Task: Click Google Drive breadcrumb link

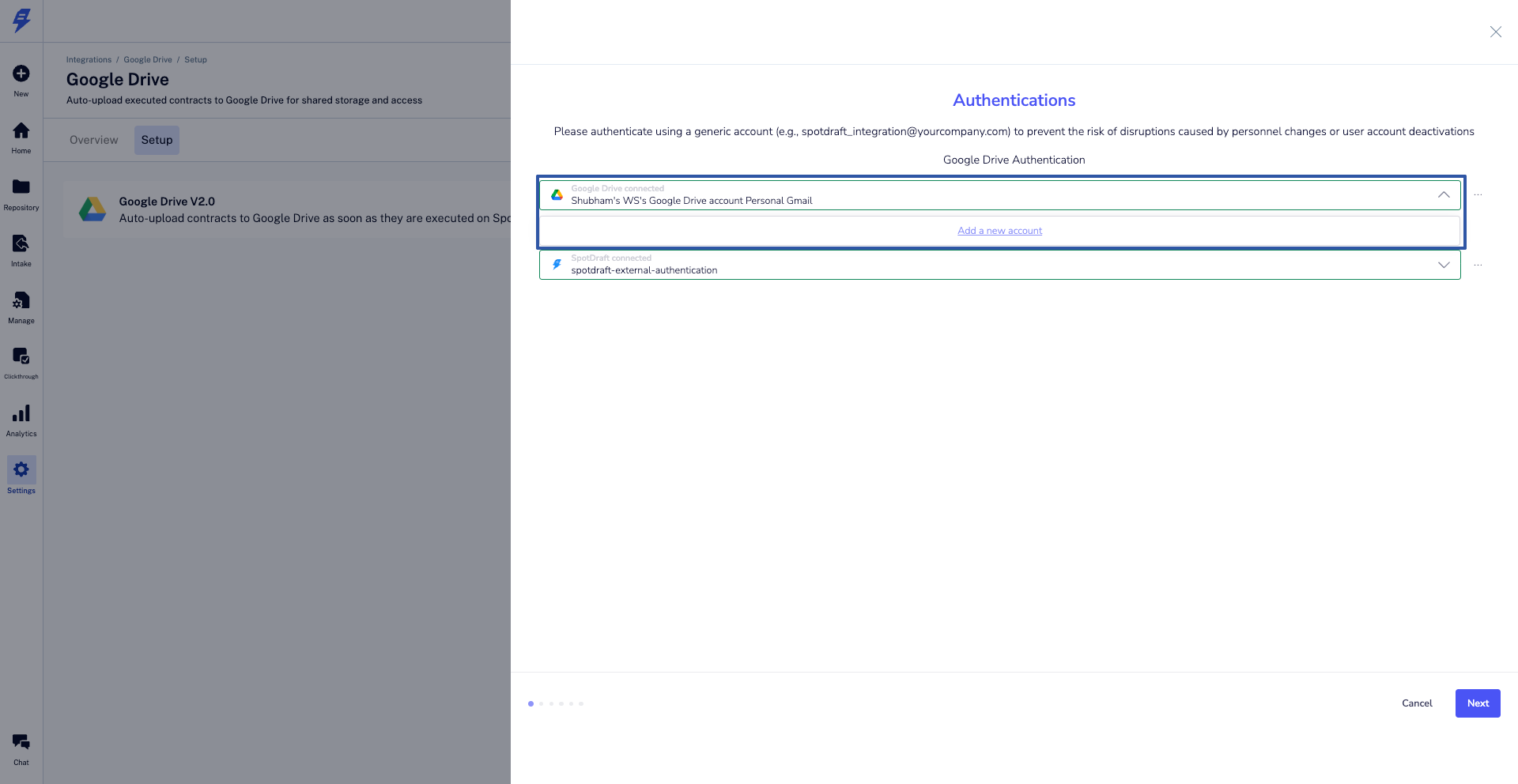Action: click(148, 60)
